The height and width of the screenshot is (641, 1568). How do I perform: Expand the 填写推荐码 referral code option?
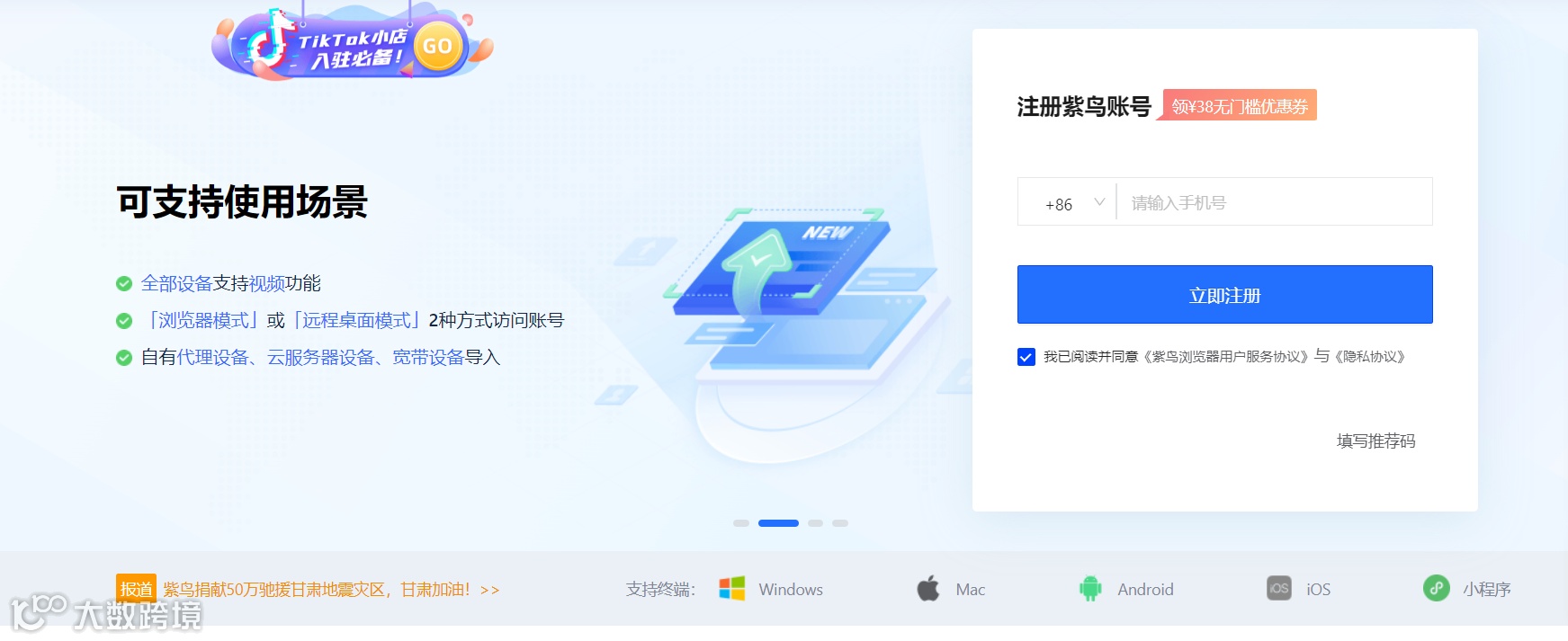click(x=1375, y=441)
